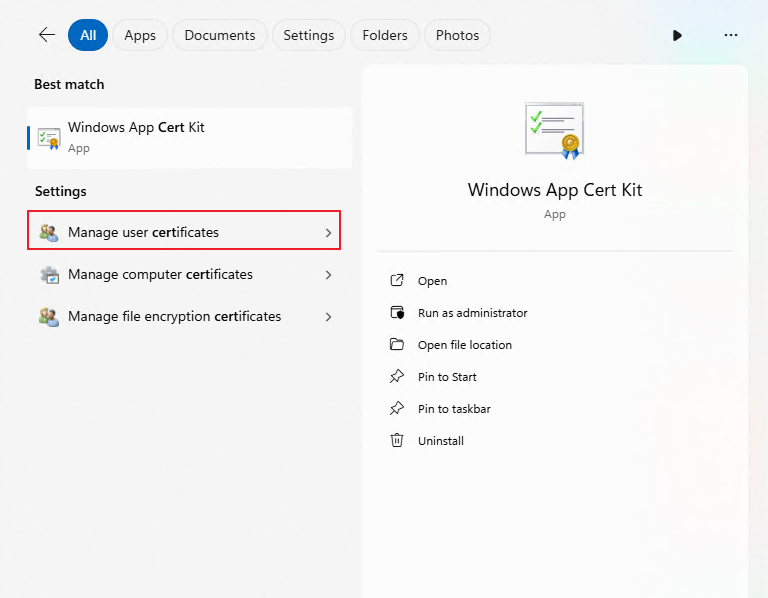Image resolution: width=768 pixels, height=598 pixels.
Task: Switch to the Folders filter tab
Action: pyautogui.click(x=385, y=35)
